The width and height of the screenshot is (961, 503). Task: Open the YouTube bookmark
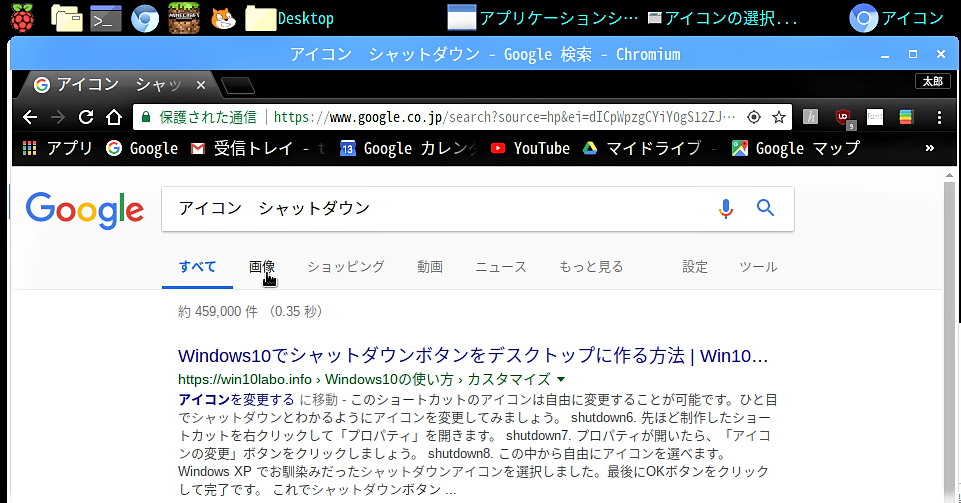530,148
